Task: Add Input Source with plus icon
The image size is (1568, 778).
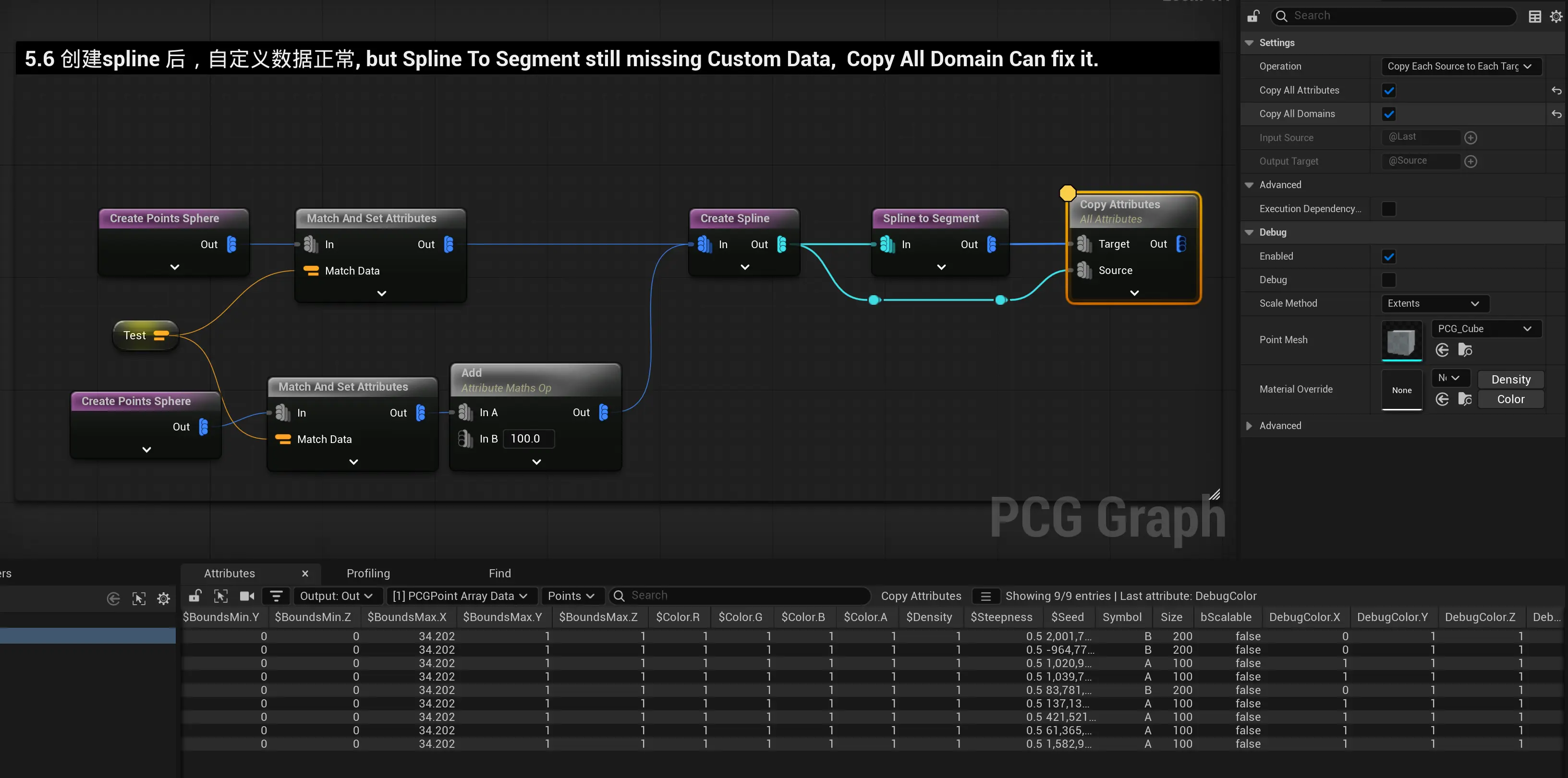Action: [1471, 138]
